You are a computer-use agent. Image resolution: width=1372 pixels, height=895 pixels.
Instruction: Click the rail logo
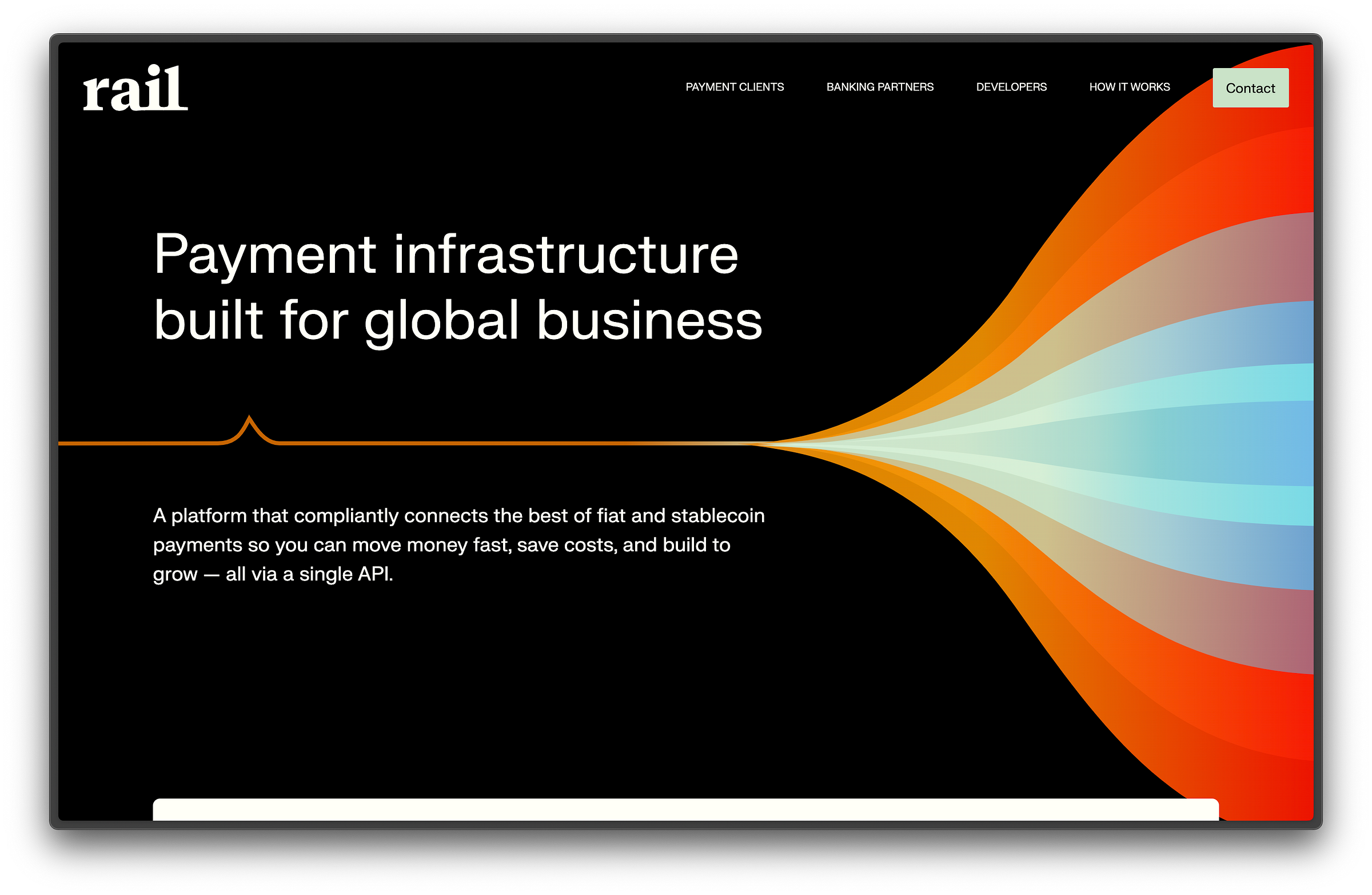pyautogui.click(x=135, y=88)
